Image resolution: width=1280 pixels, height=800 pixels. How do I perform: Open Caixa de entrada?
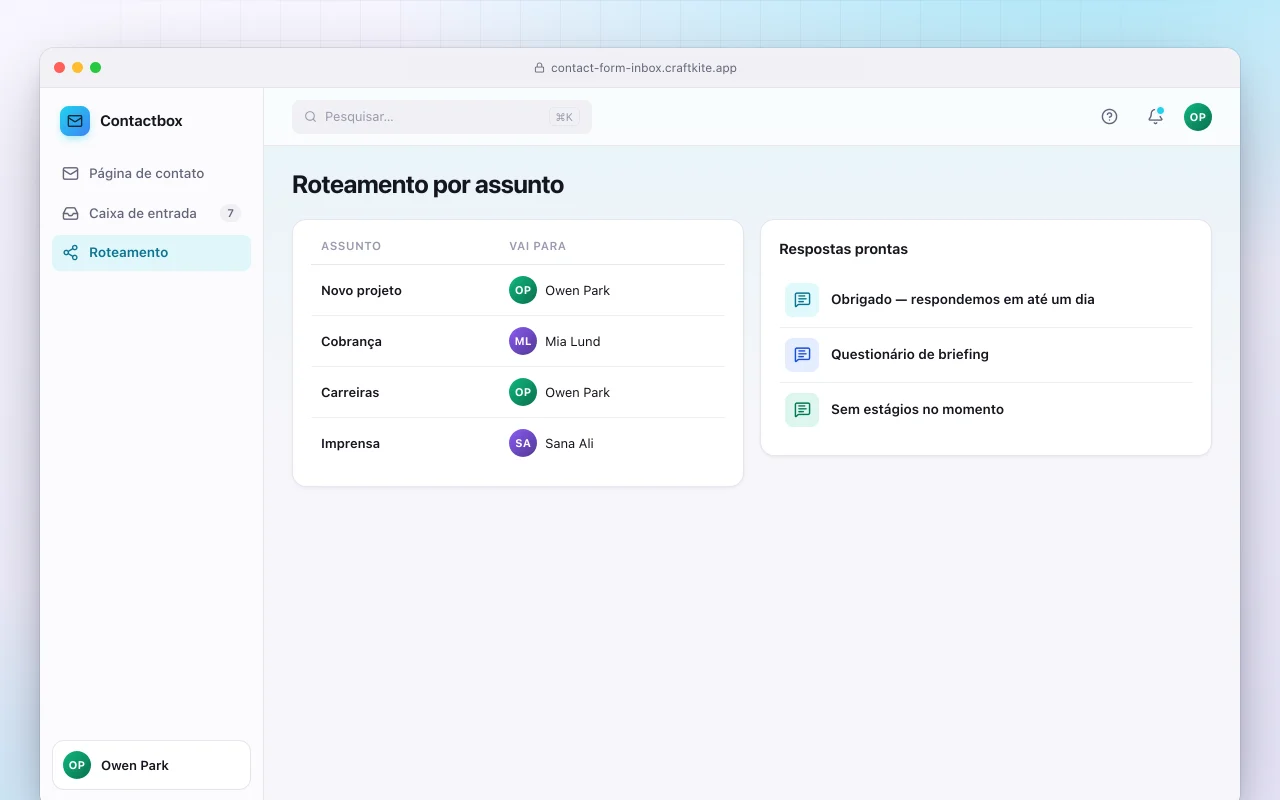tap(151, 213)
